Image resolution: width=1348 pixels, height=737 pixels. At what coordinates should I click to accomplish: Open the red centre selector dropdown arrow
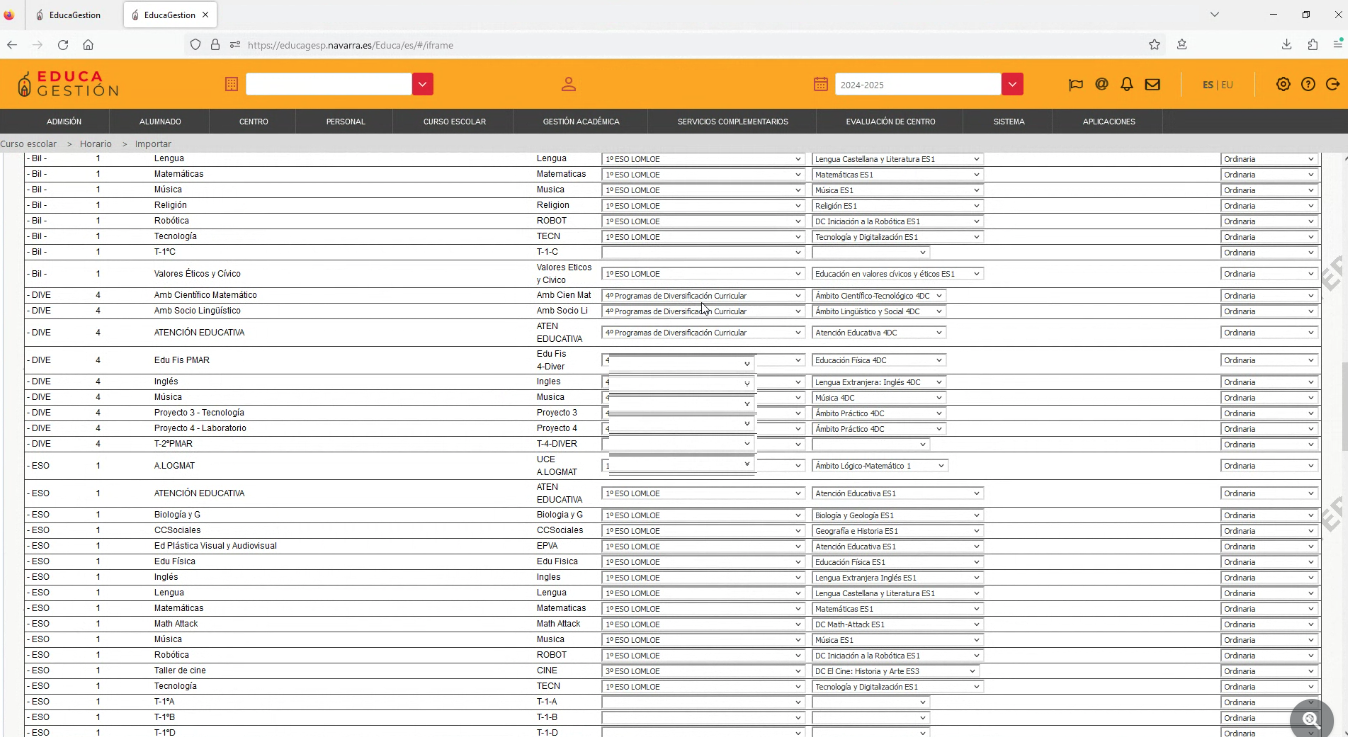click(x=422, y=85)
